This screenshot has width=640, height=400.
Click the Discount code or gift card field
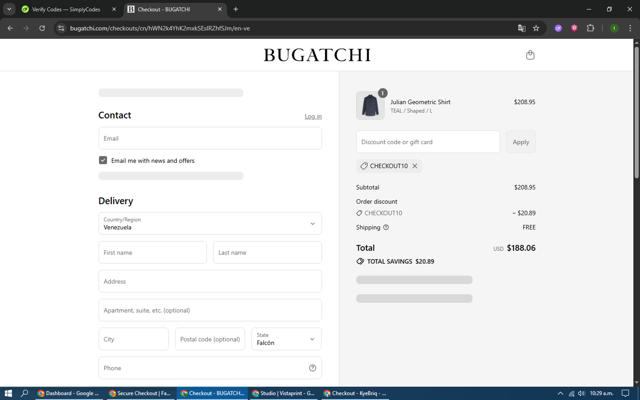428,142
